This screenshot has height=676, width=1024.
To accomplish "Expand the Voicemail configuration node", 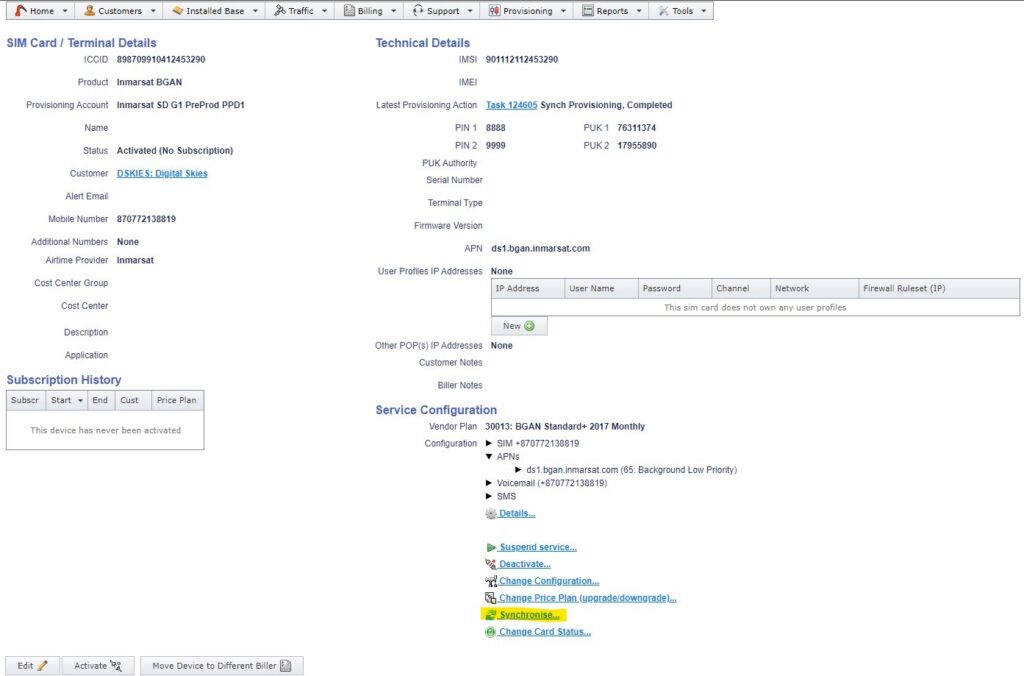I will point(488,483).
